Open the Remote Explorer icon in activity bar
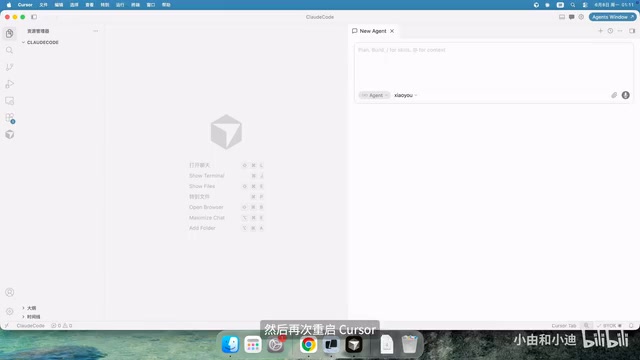Screen dimensions: 640x360 tap(9, 101)
